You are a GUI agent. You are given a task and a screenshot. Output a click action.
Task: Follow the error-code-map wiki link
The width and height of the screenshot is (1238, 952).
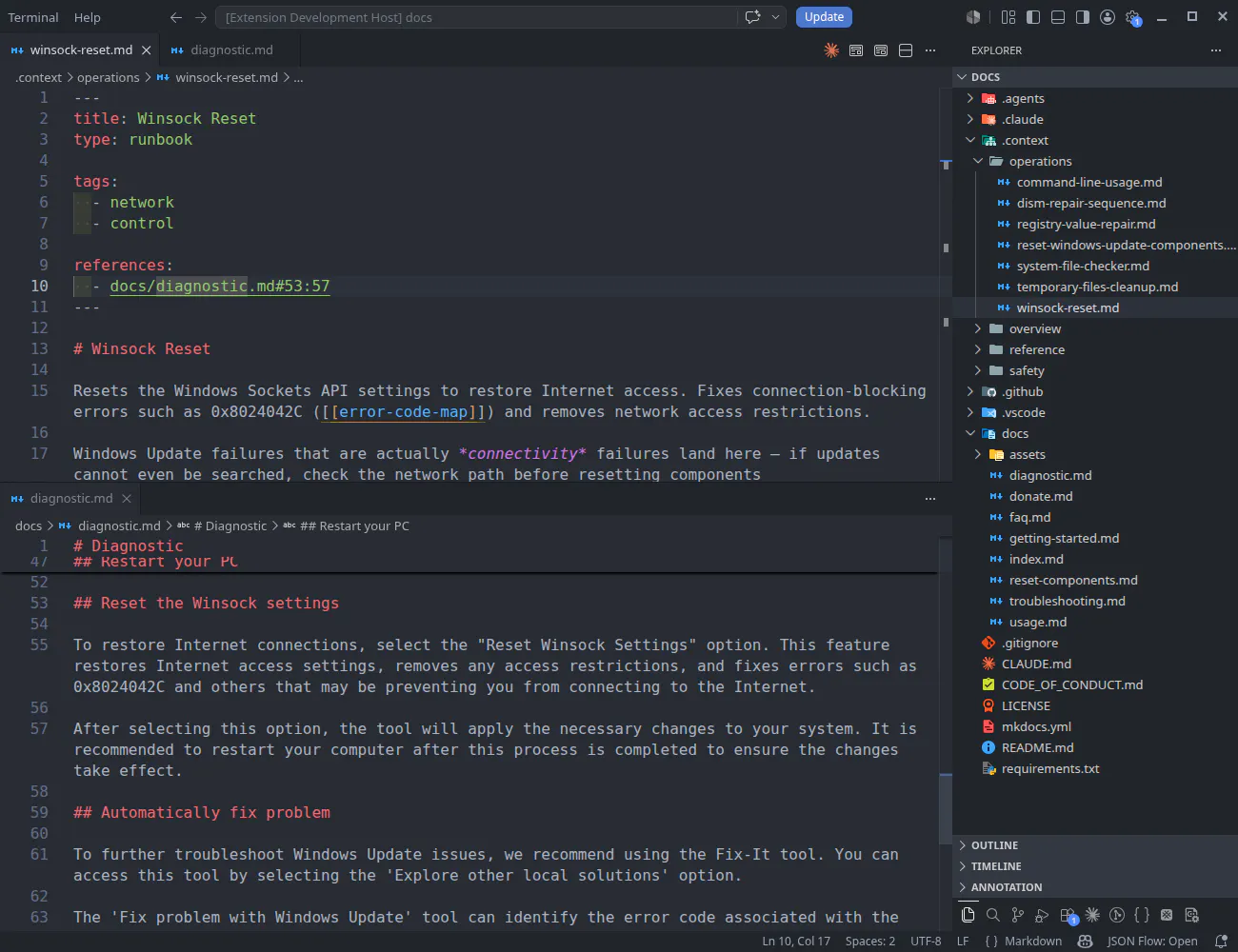pos(404,411)
